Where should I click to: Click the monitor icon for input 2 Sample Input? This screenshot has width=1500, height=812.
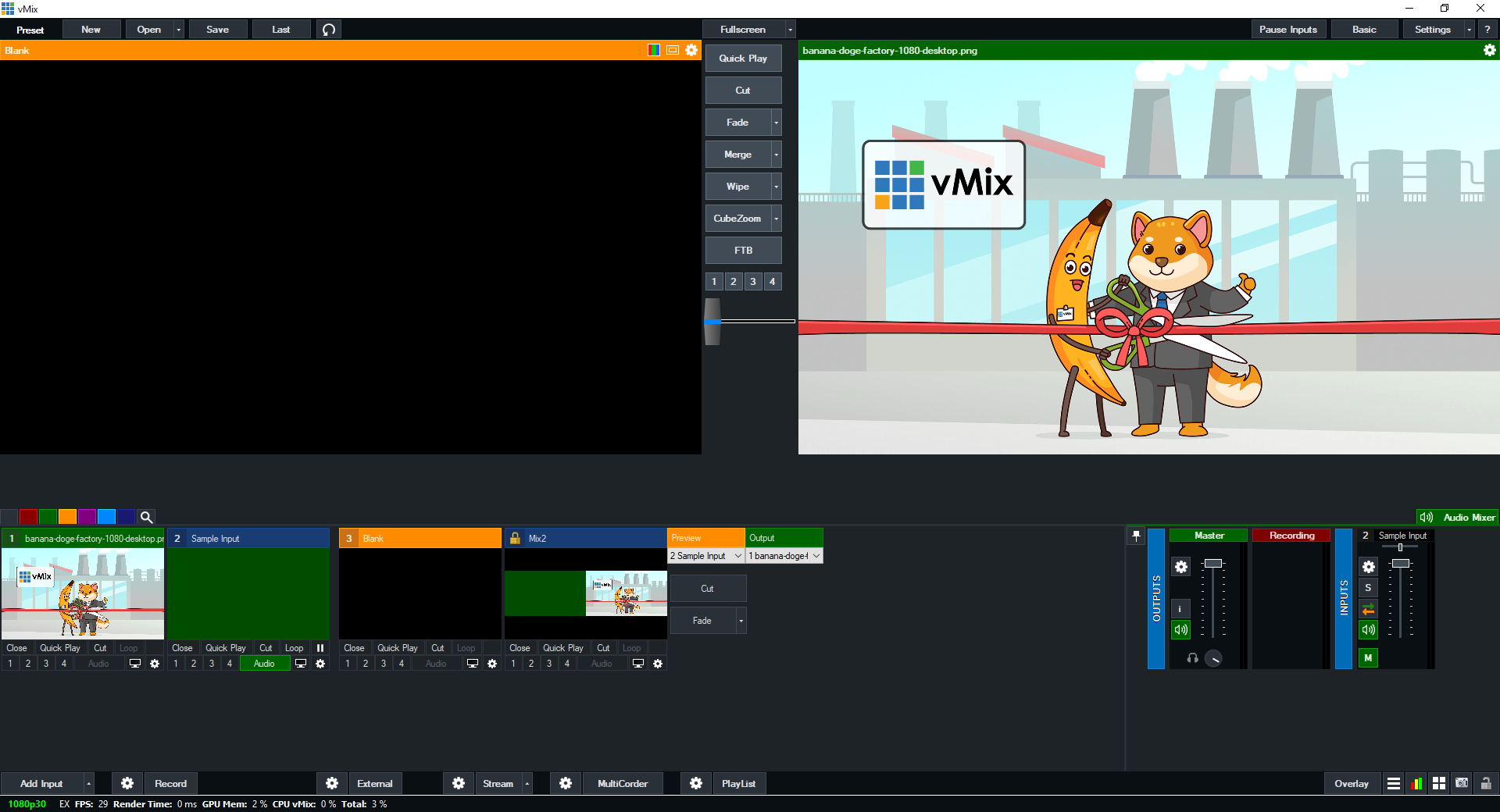300,664
